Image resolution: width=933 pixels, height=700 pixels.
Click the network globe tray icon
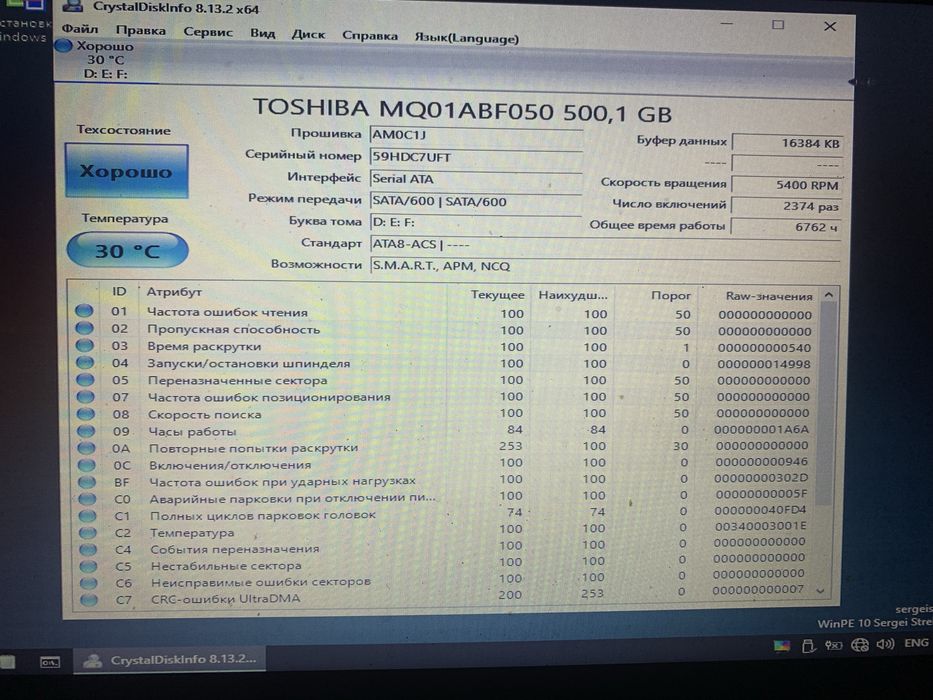pos(859,645)
